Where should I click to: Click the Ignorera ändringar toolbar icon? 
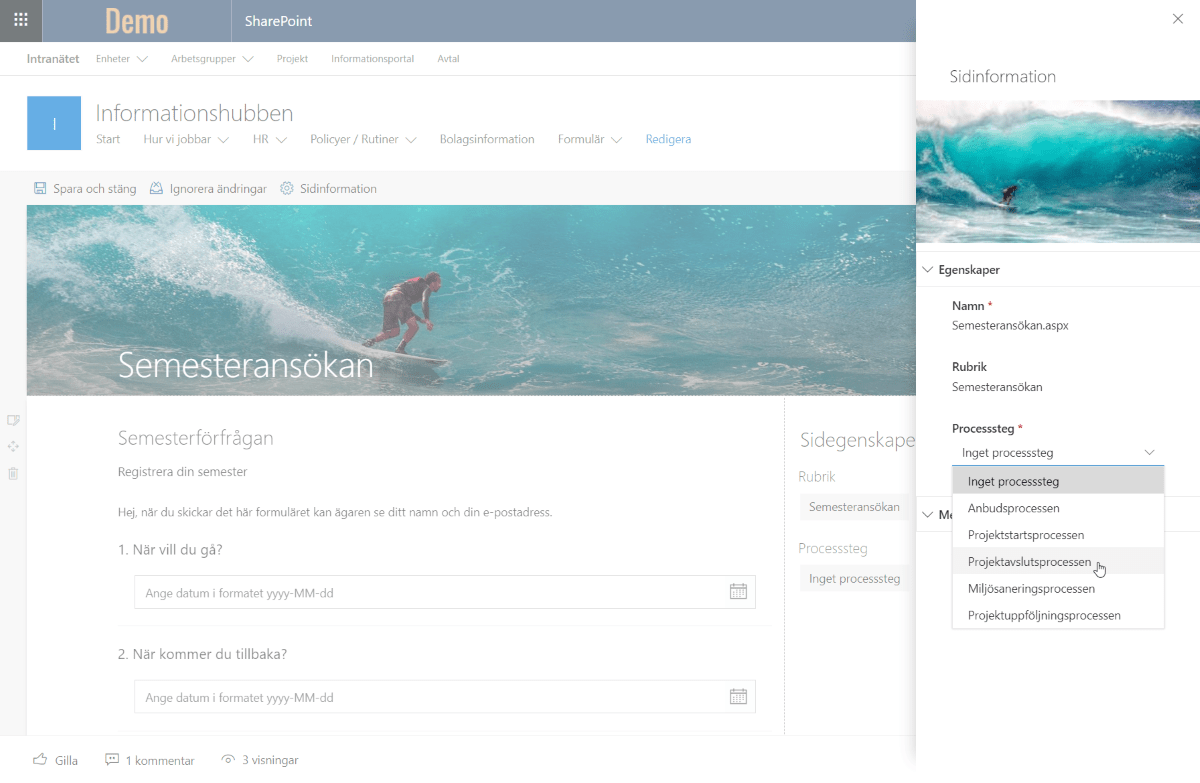tap(156, 188)
